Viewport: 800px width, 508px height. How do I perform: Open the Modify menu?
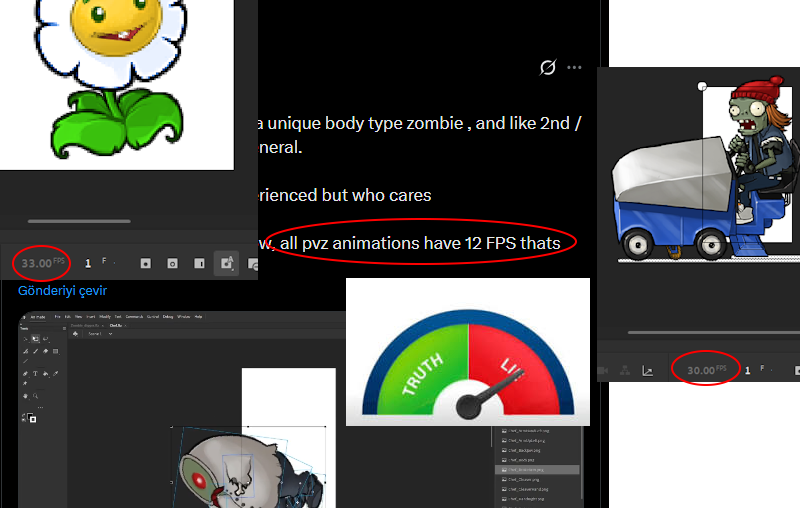pyautogui.click(x=105, y=317)
